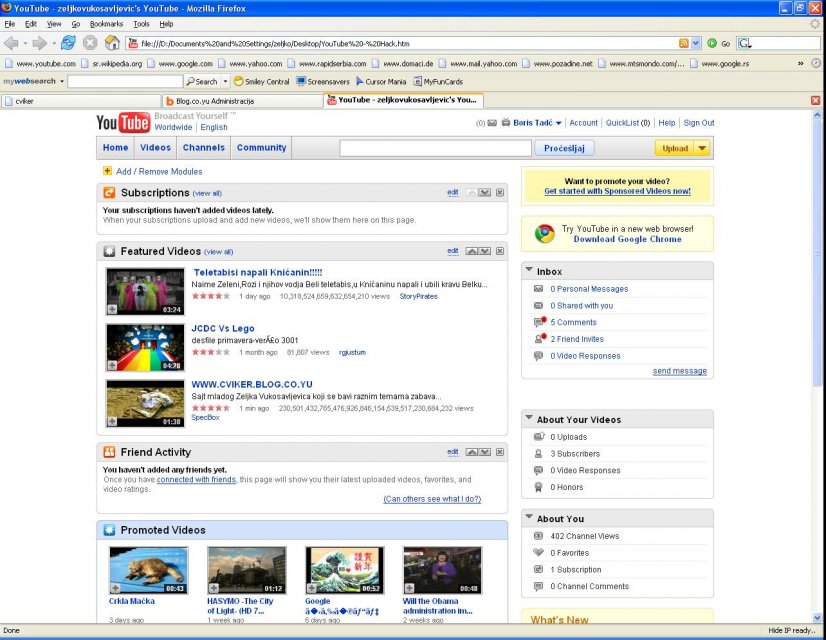Viewport: 826px width, 640px height.
Task: Open the Bookmarks menu
Action: coord(106,24)
